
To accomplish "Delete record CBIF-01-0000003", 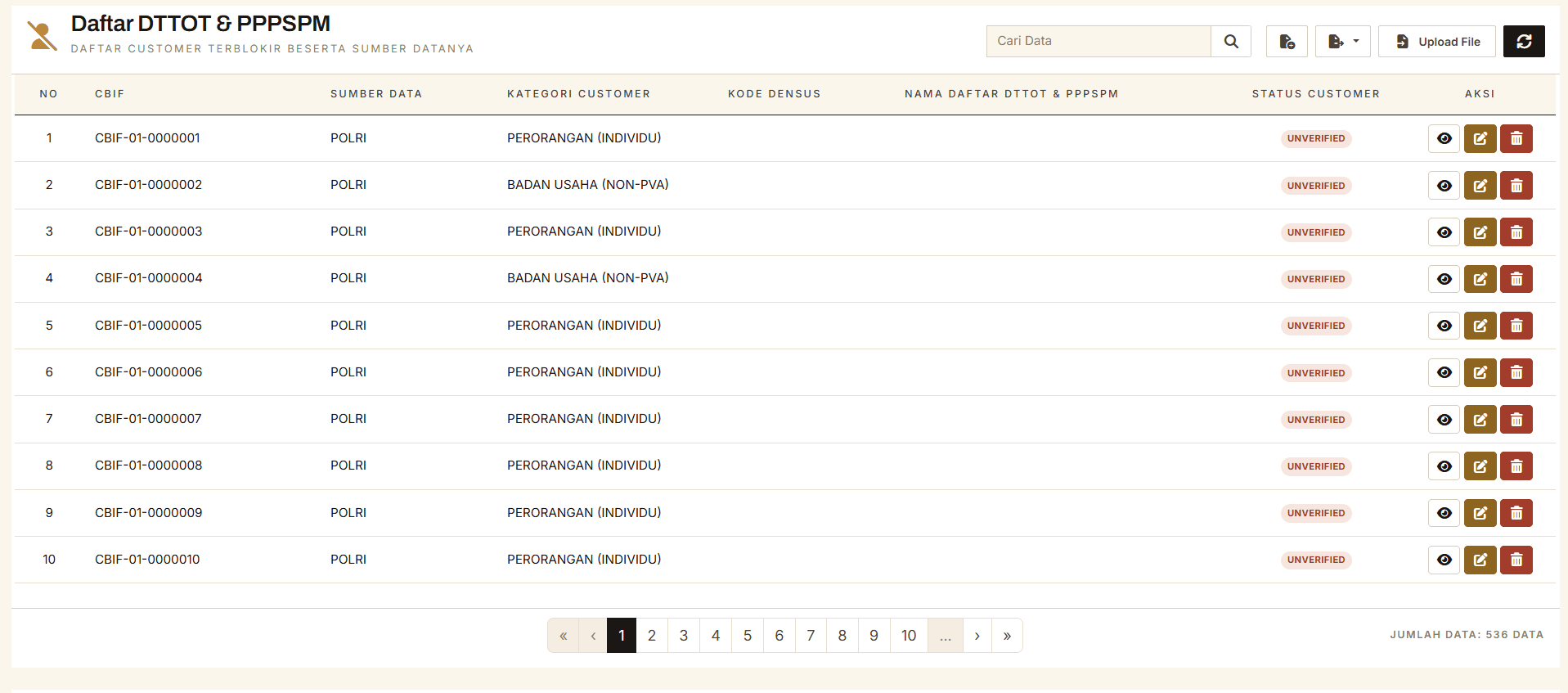I will click(1516, 232).
